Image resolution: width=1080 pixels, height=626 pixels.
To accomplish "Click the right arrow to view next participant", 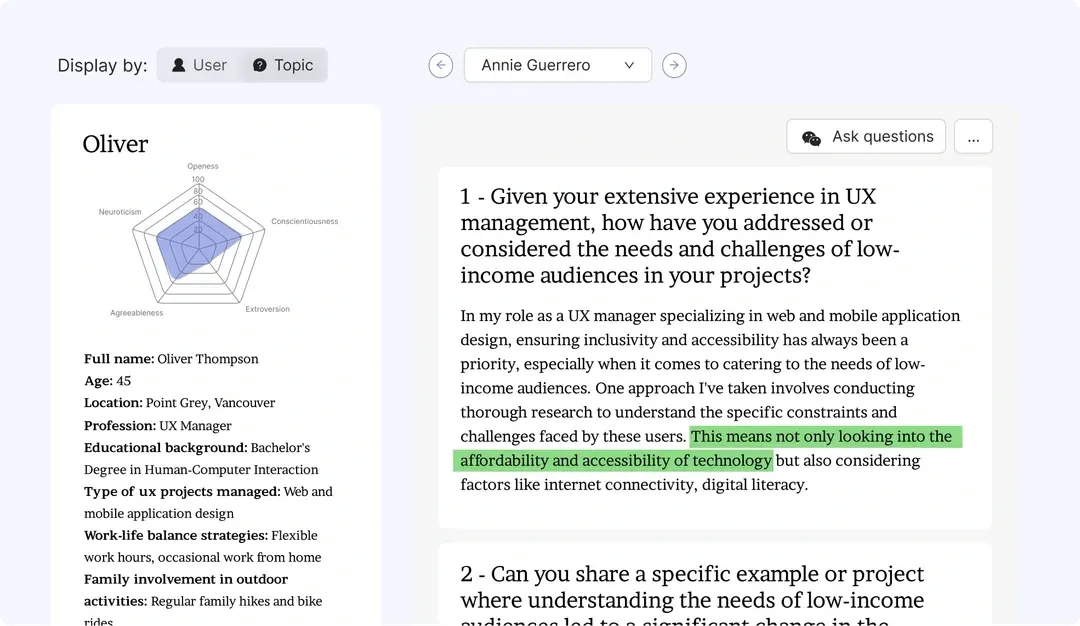I will click(x=674, y=65).
